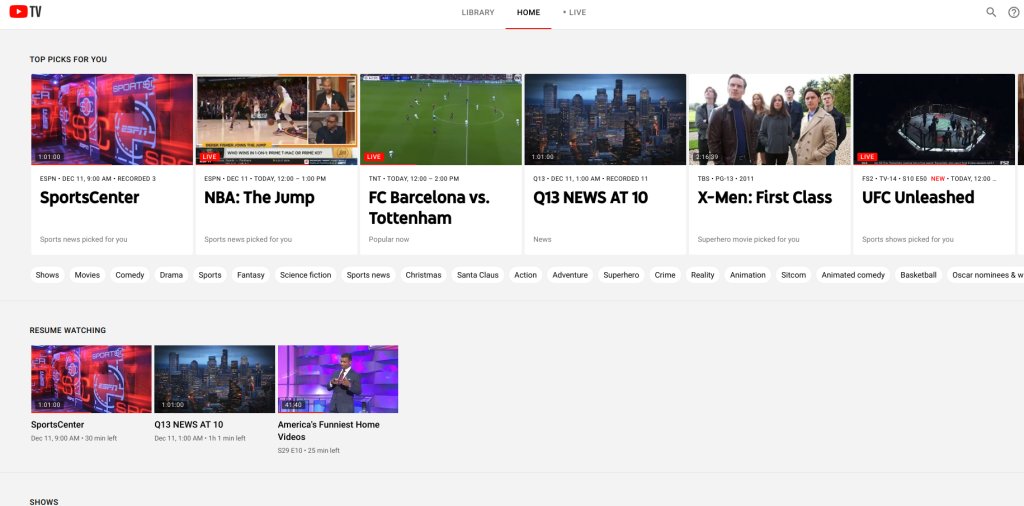Filter by the Movies chip
The width and height of the screenshot is (1024, 506).
[x=87, y=275]
